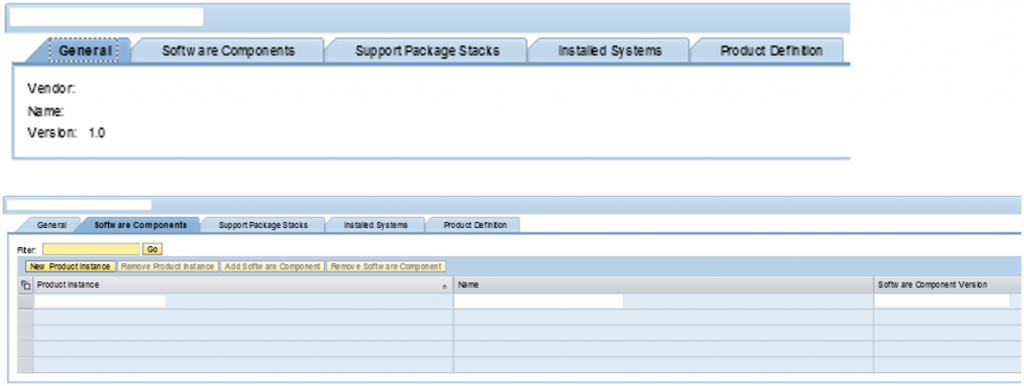
Task: Go to Installed Systems tab in lower panel
Action: click(x=376, y=225)
